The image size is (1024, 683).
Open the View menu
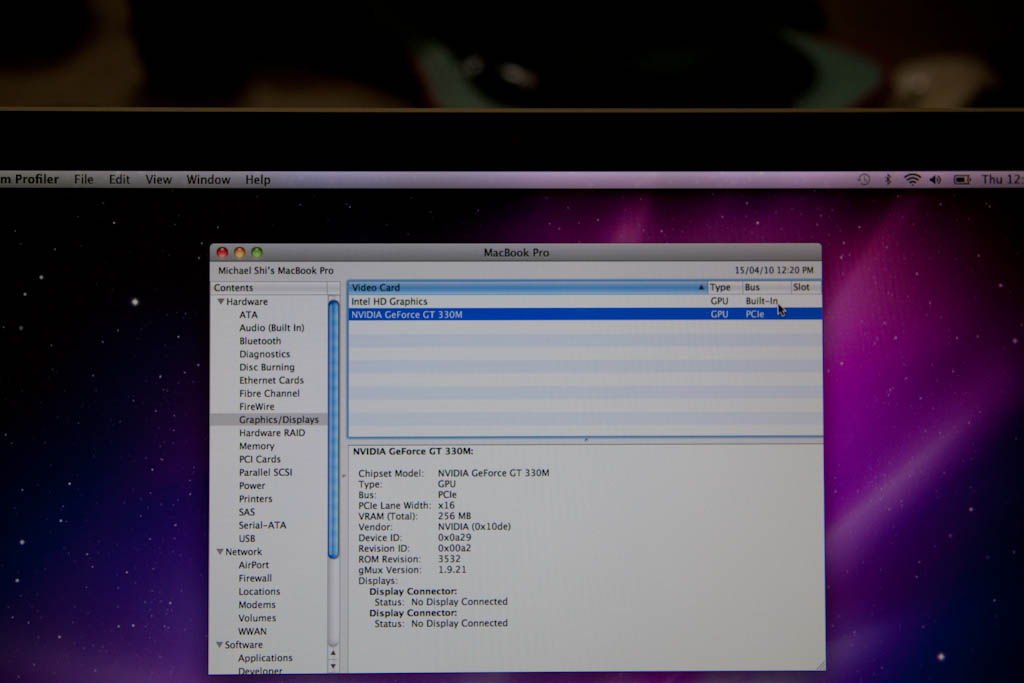158,180
